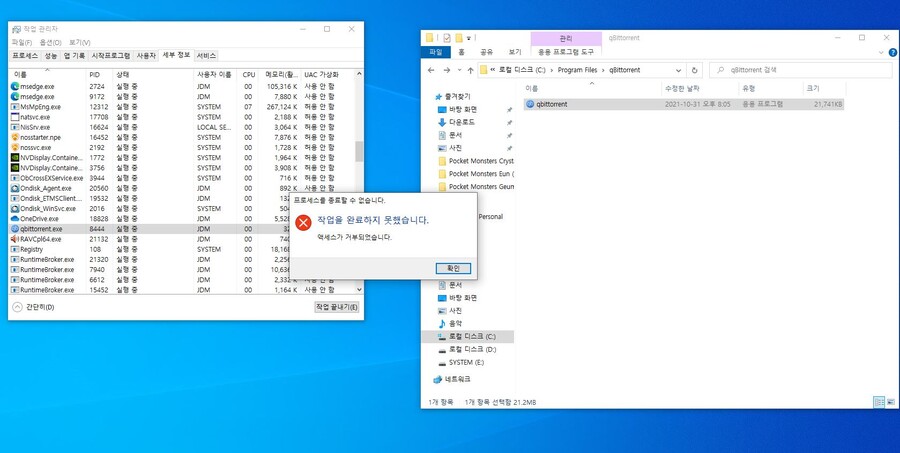Select qbittorrent.exe process row icon
The width and height of the screenshot is (900, 453).
[x=14, y=229]
